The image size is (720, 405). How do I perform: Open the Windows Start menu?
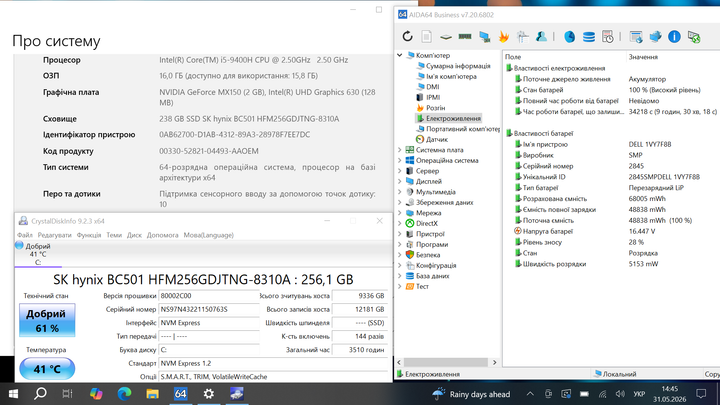click(13, 394)
